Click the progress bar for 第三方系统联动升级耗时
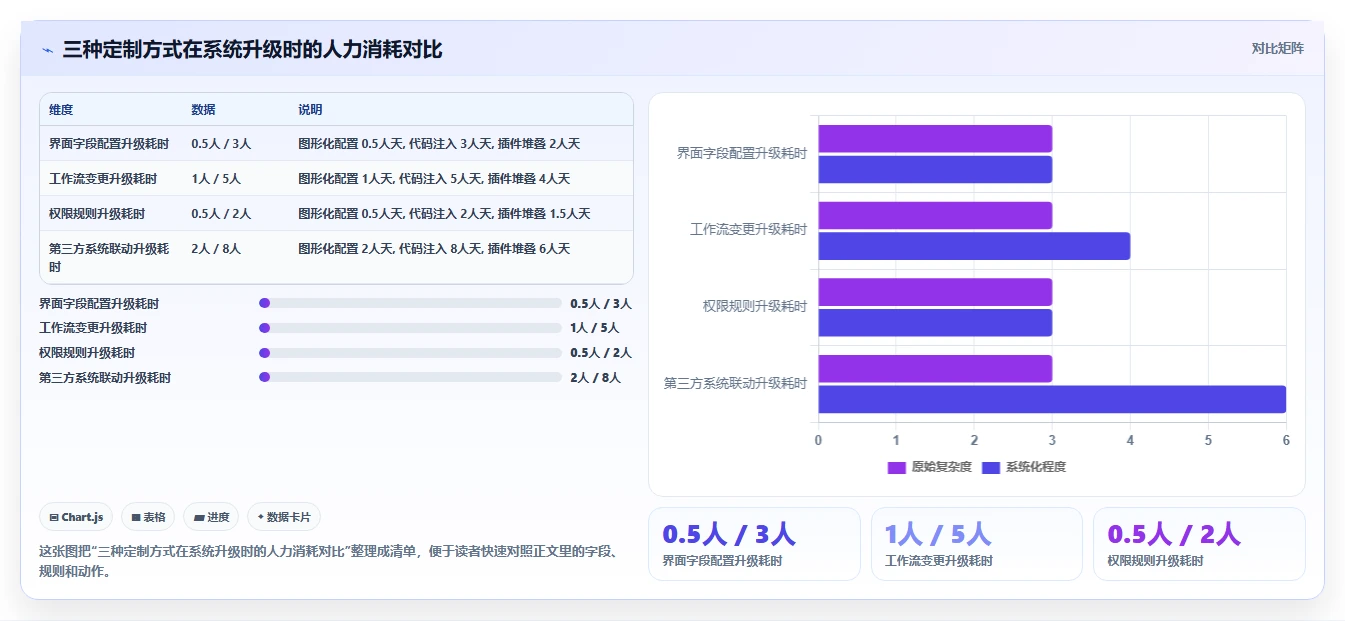The width and height of the screenshot is (1345, 621). click(x=410, y=377)
